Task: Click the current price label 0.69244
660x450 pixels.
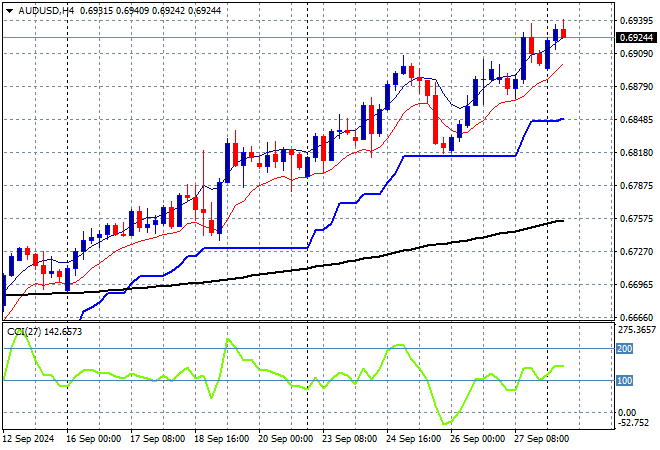Action: [636, 37]
